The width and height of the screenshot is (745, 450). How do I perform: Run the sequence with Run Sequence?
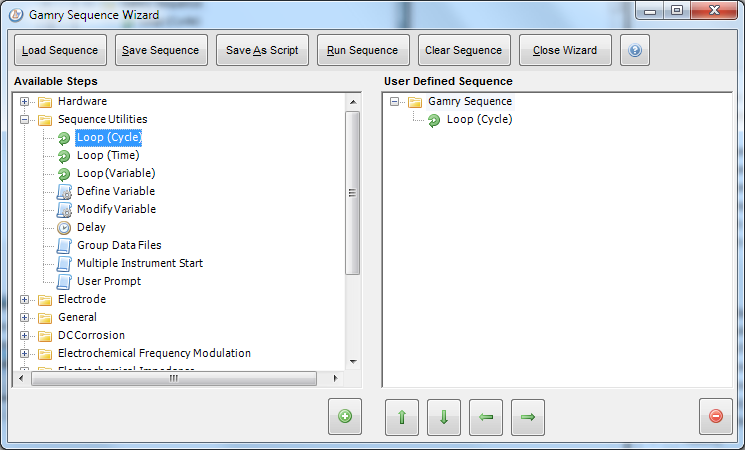363,50
